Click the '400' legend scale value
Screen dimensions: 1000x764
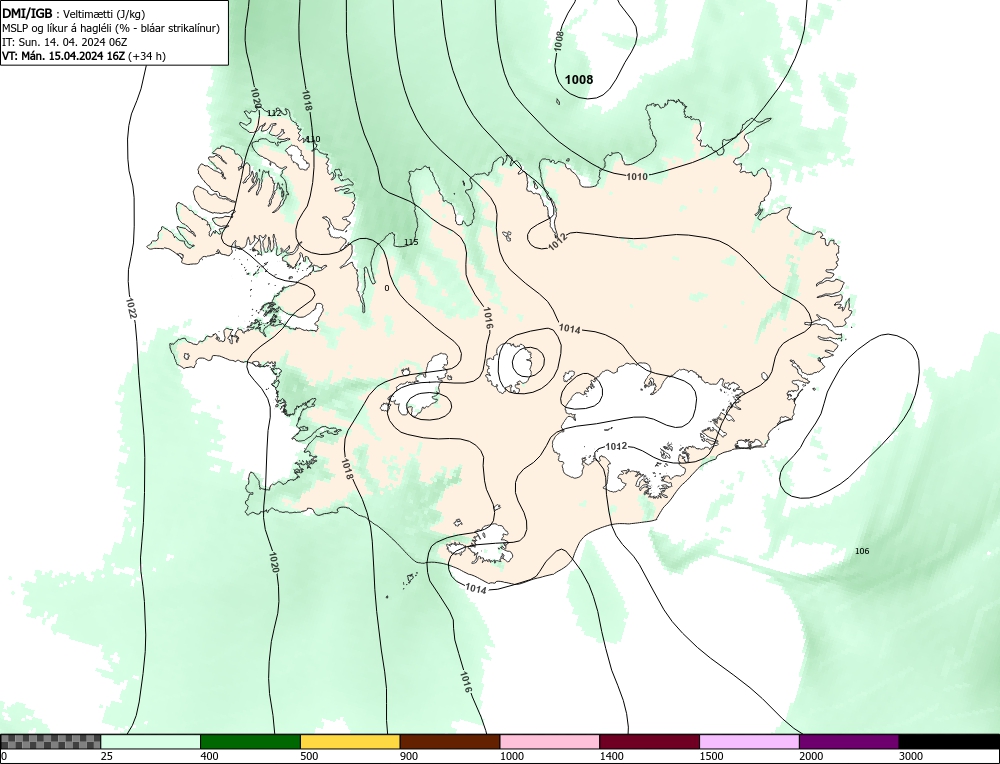[209, 756]
